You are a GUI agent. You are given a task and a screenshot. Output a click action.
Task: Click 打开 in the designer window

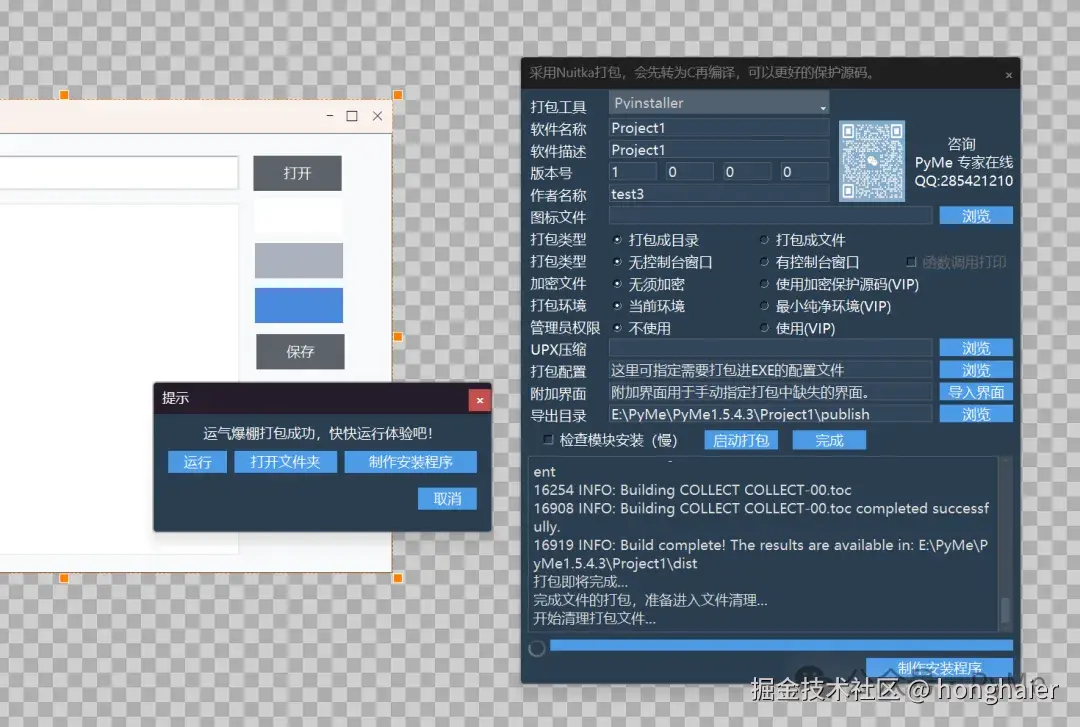point(297,172)
